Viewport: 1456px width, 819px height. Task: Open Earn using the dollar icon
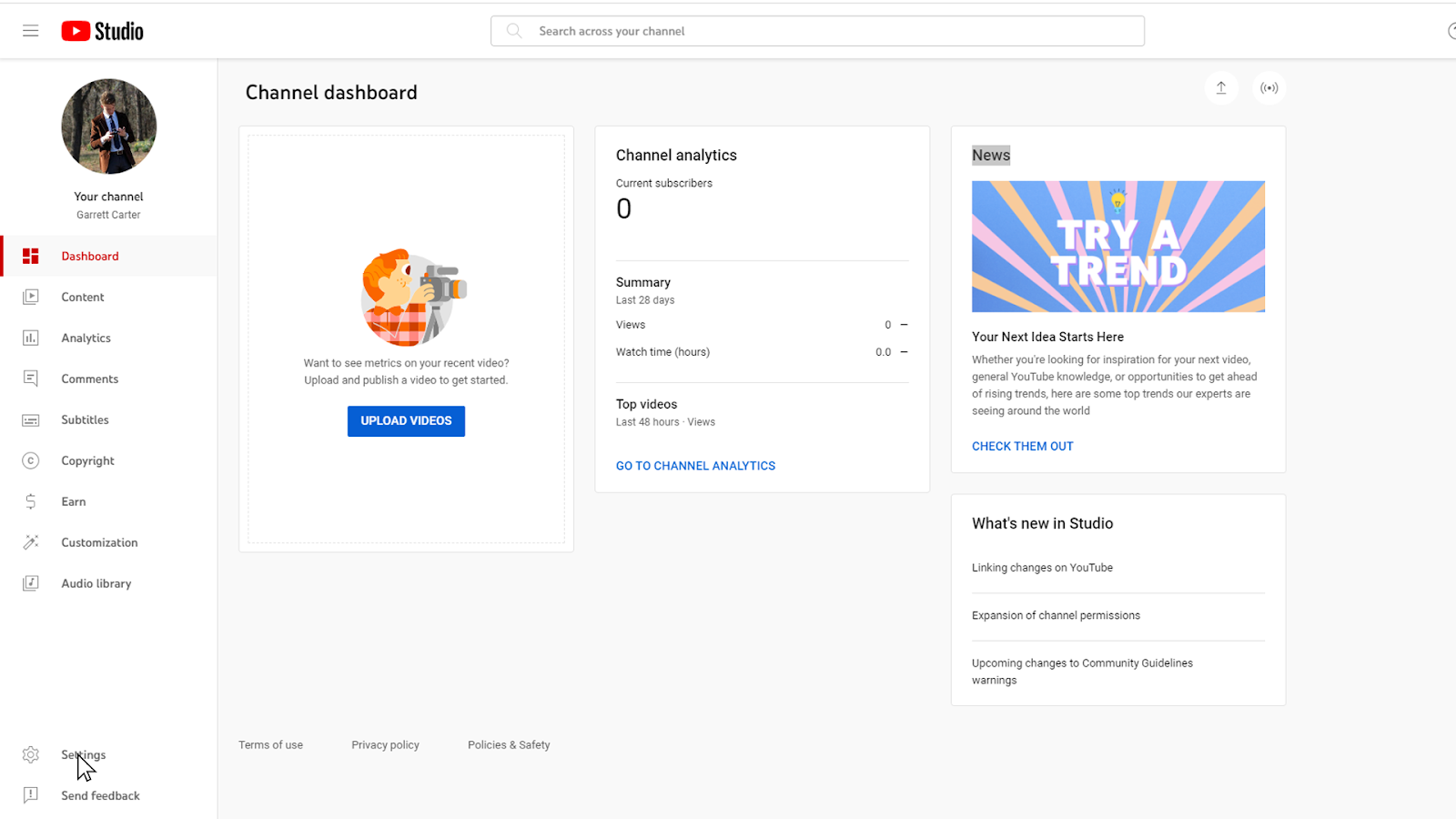tap(30, 500)
